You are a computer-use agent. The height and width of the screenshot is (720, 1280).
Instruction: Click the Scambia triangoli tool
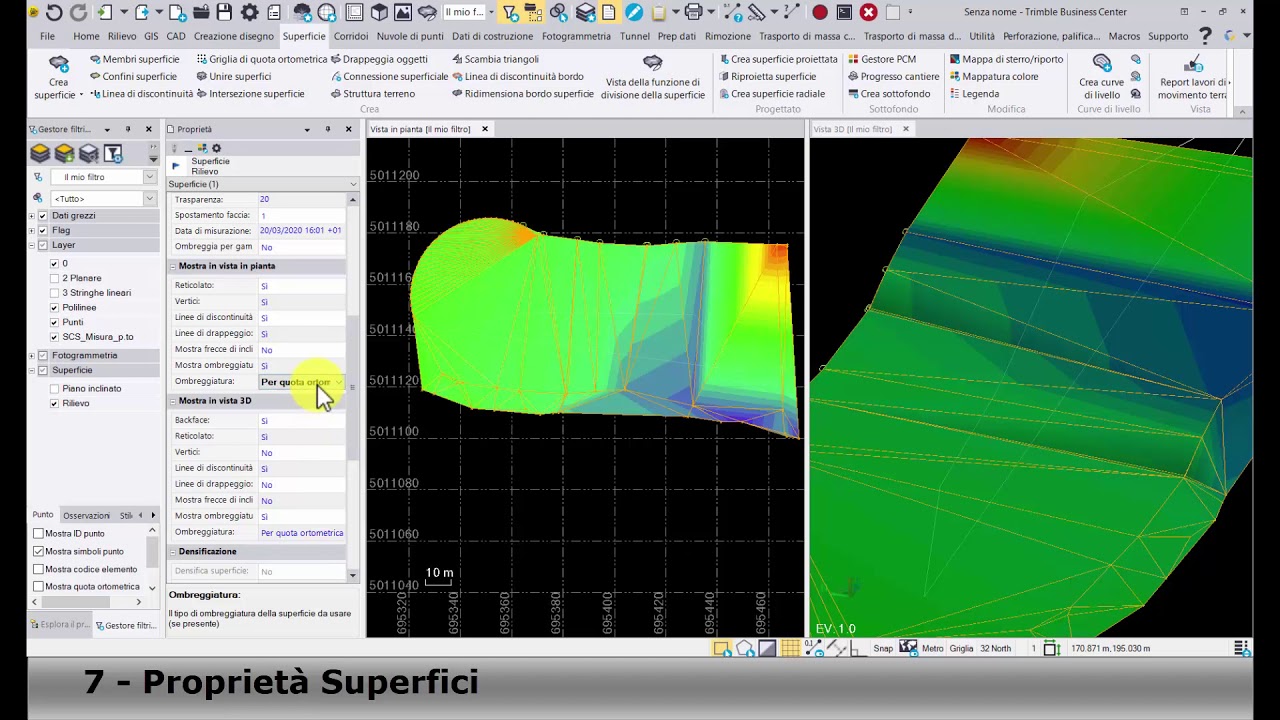pos(495,59)
